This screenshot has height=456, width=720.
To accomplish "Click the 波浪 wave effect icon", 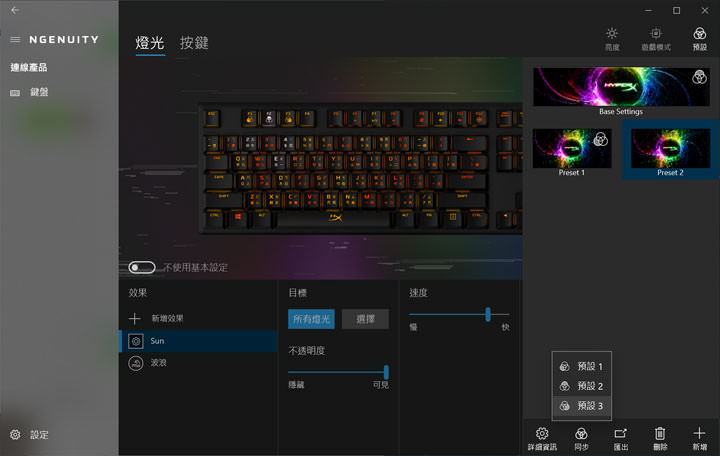I will pos(135,363).
